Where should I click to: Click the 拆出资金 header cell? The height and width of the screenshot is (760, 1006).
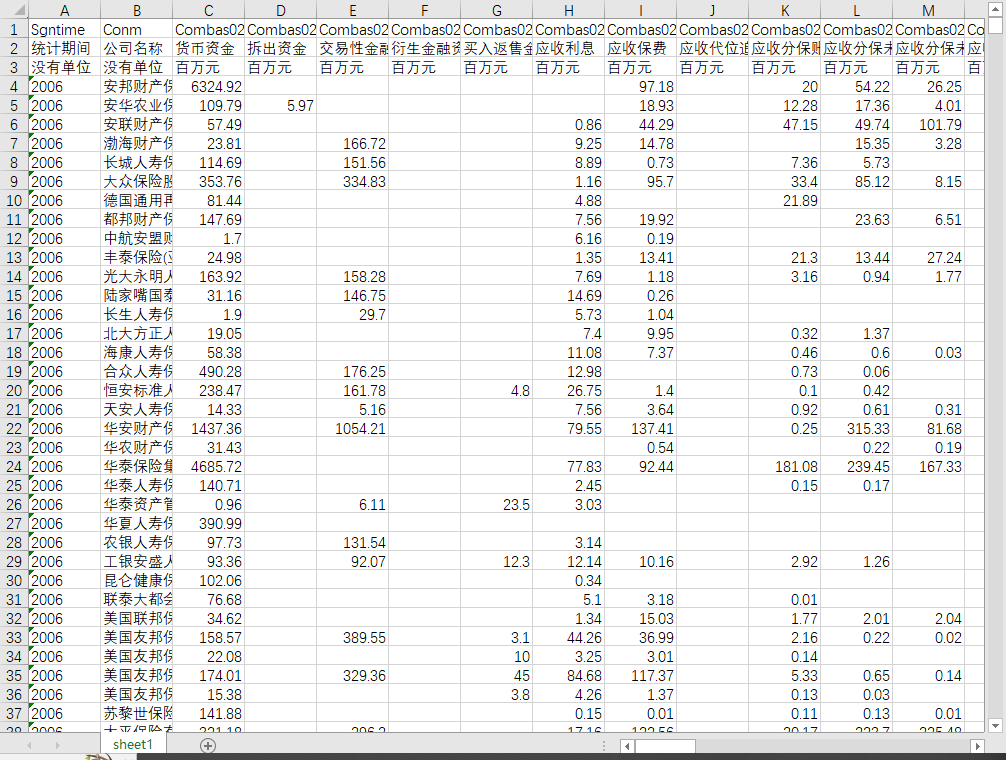280,49
